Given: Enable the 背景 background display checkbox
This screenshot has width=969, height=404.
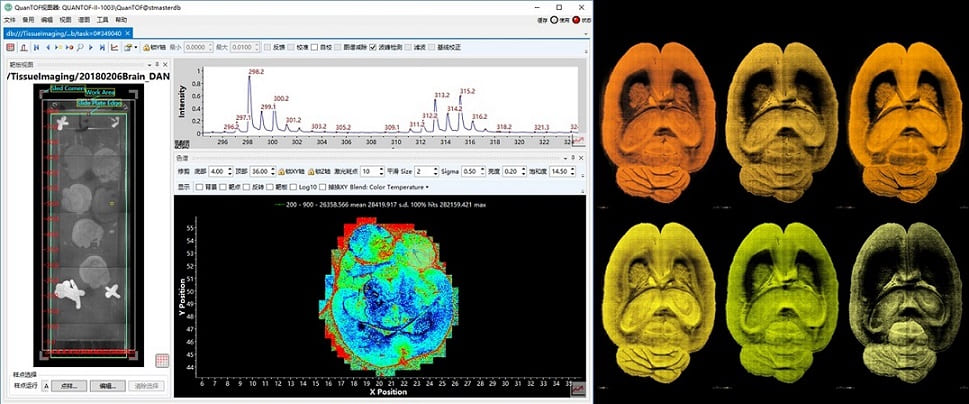Looking at the screenshot, I should [200, 187].
